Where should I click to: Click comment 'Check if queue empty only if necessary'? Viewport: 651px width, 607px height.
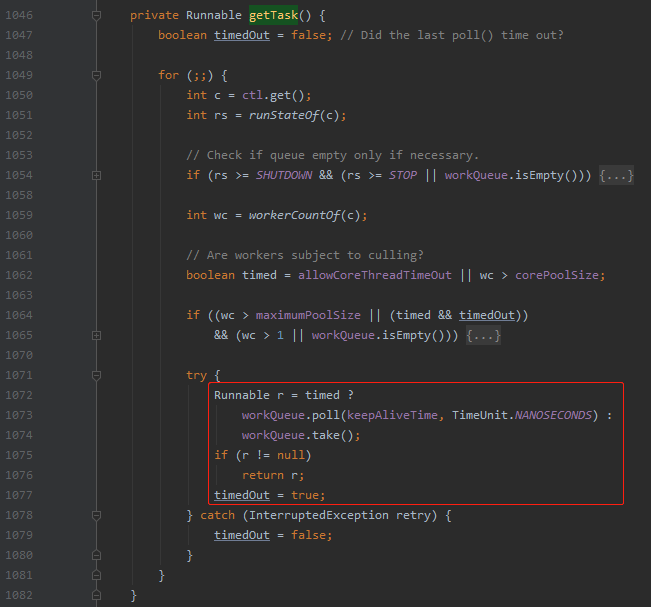click(333, 155)
